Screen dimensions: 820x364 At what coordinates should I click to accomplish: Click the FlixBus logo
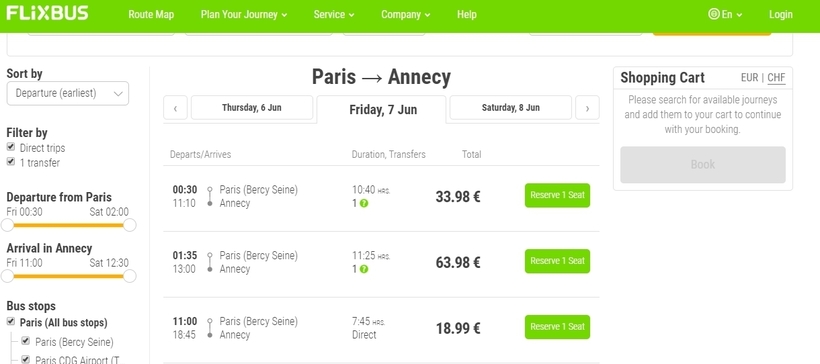(47, 14)
